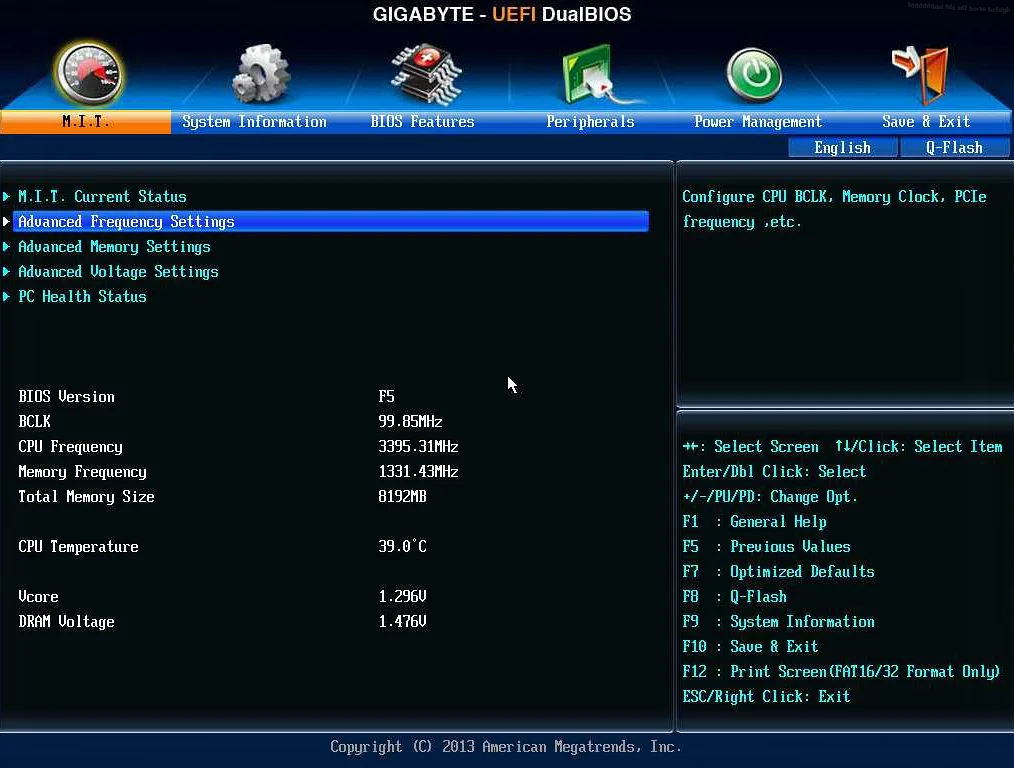The width and height of the screenshot is (1014, 768).
Task: Open Advanced Voltage Settings submenu
Action: [118, 272]
